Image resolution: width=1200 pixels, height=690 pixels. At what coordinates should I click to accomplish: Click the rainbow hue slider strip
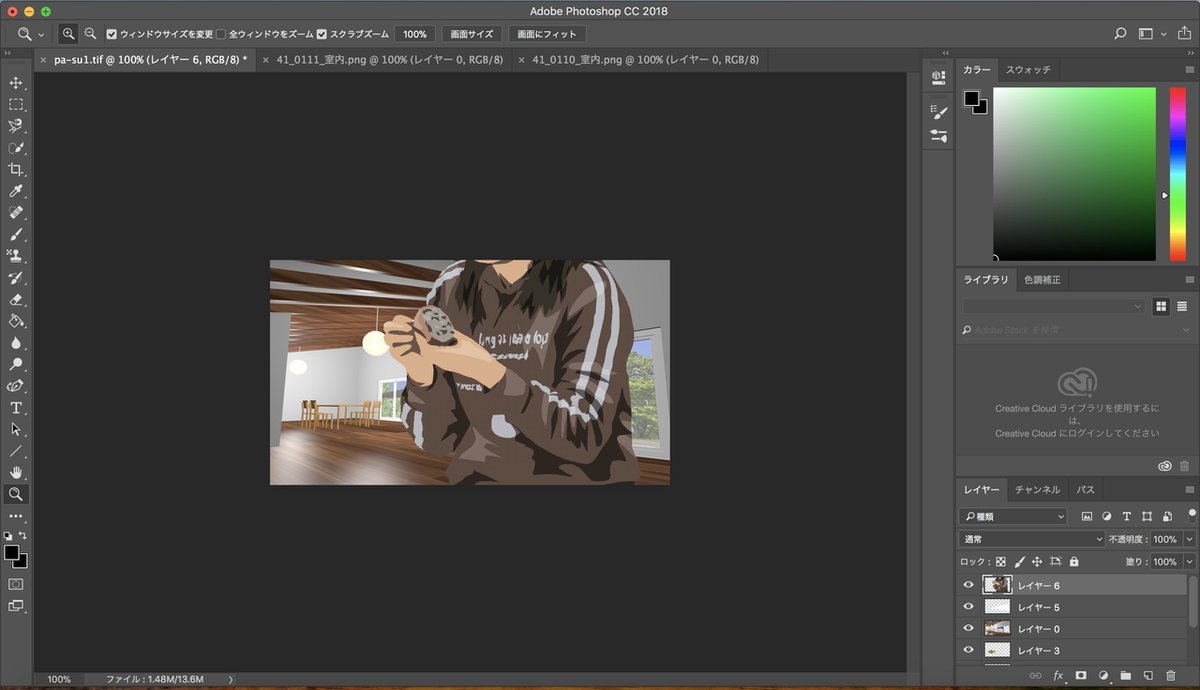click(1177, 174)
